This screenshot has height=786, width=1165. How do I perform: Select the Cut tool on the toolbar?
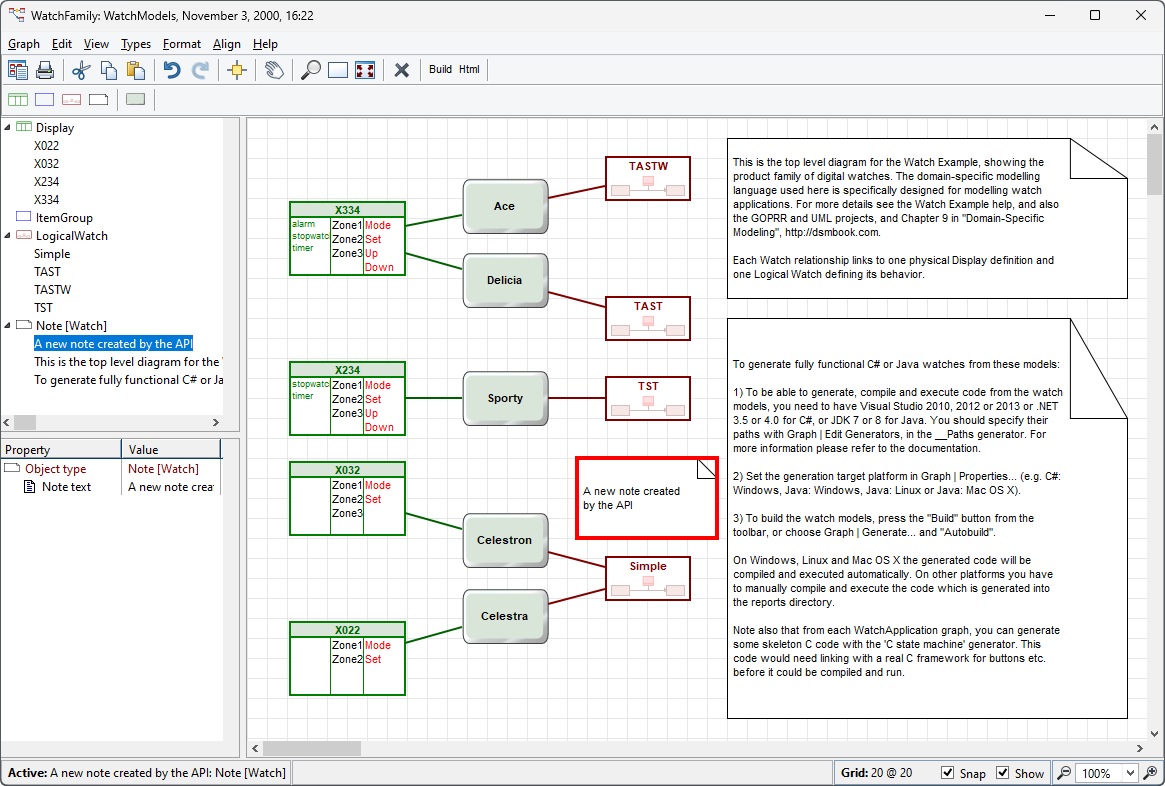[81, 70]
